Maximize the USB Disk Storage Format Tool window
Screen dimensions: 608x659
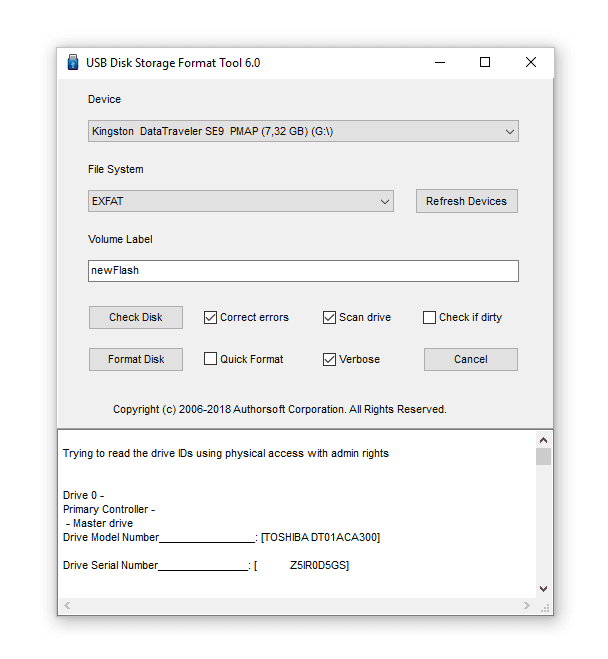[x=485, y=63]
